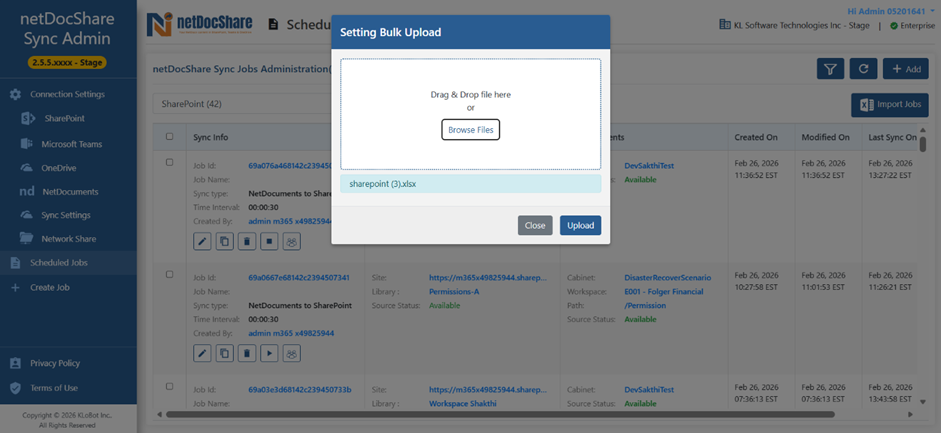This screenshot has height=433, width=941.
Task: Click the Created On column header
Action: click(x=756, y=137)
